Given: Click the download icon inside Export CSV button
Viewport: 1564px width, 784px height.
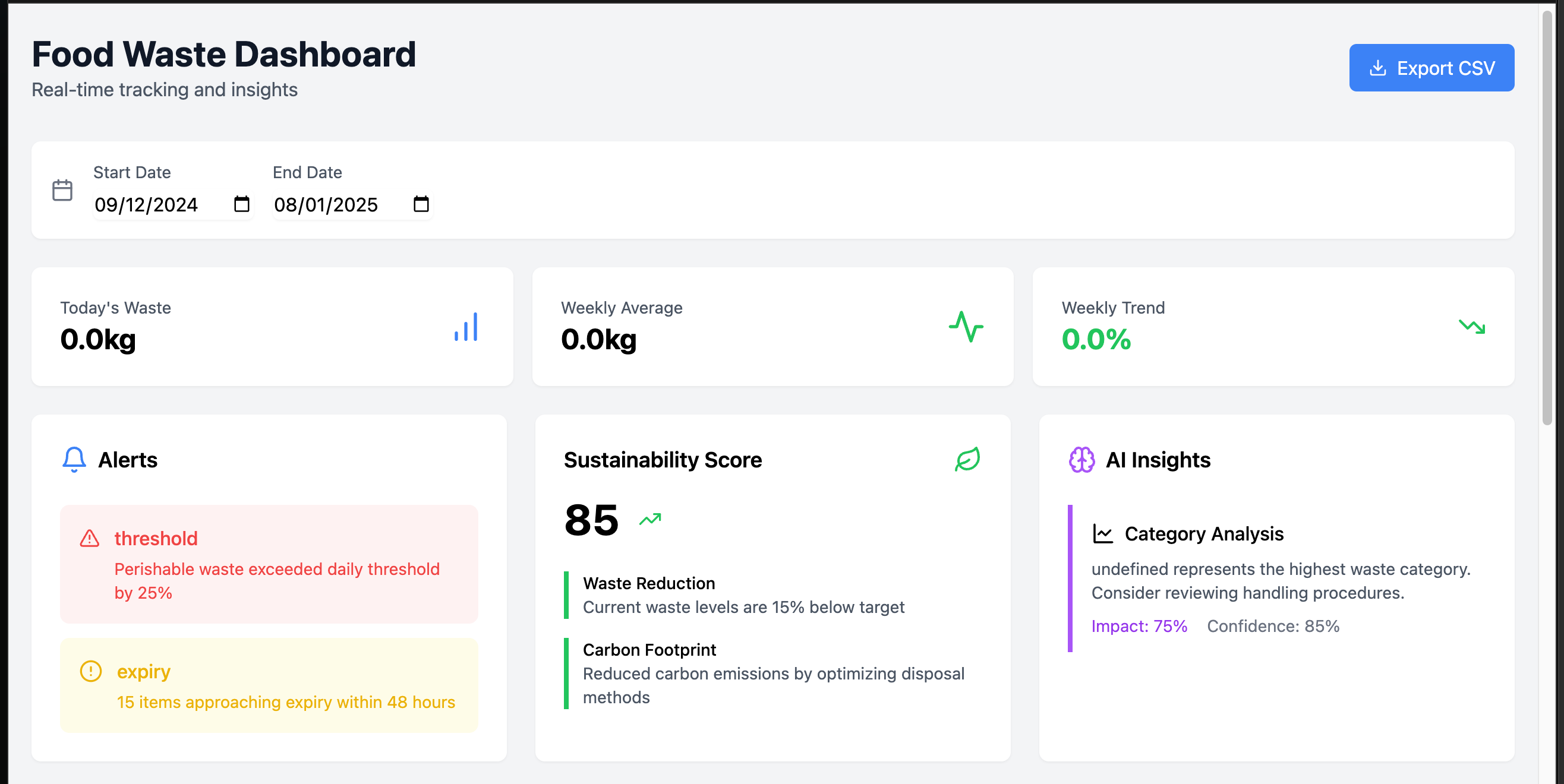Looking at the screenshot, I should pos(1378,68).
